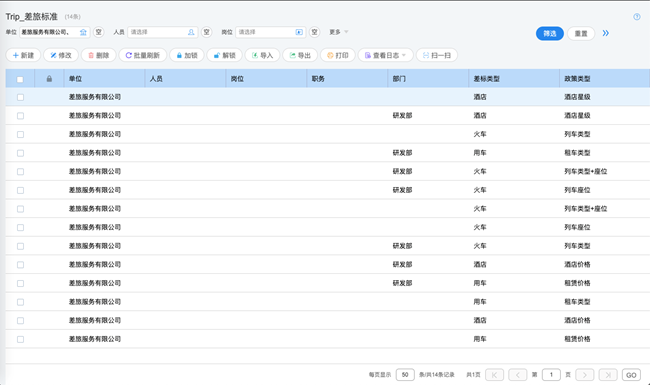Go to the last page button

(608, 375)
